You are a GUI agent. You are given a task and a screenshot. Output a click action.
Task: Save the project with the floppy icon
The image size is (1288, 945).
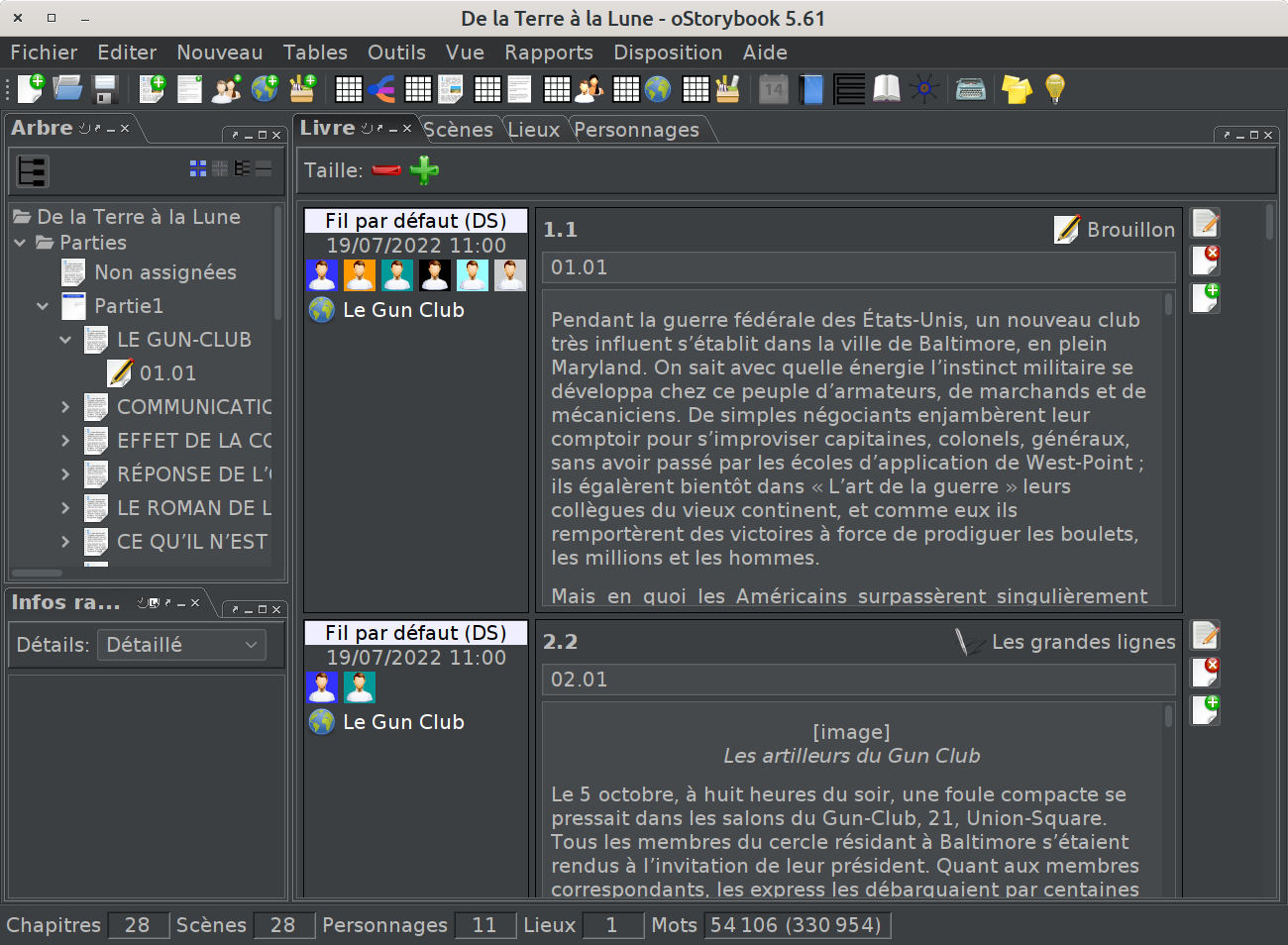(x=105, y=89)
